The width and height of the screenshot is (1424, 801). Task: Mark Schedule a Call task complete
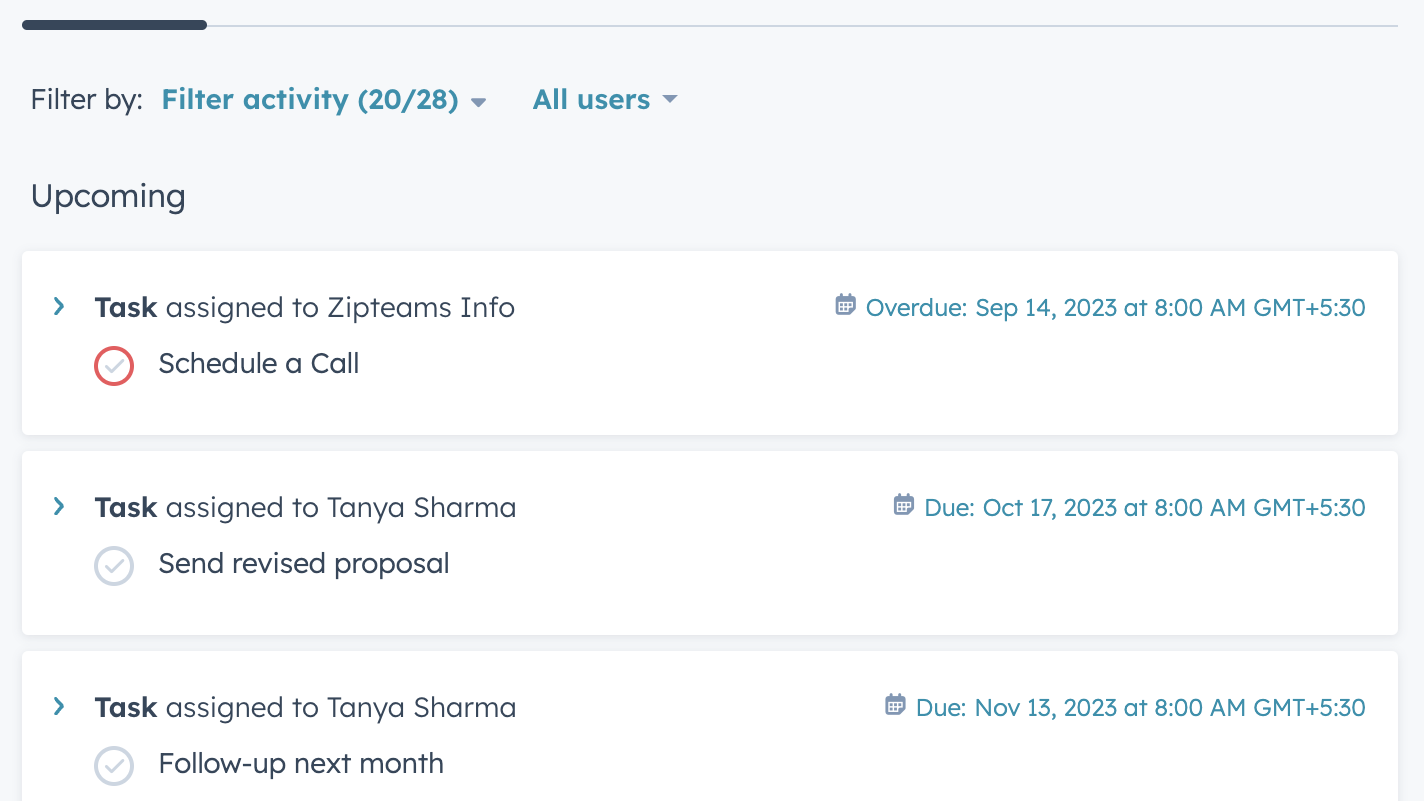point(114,365)
